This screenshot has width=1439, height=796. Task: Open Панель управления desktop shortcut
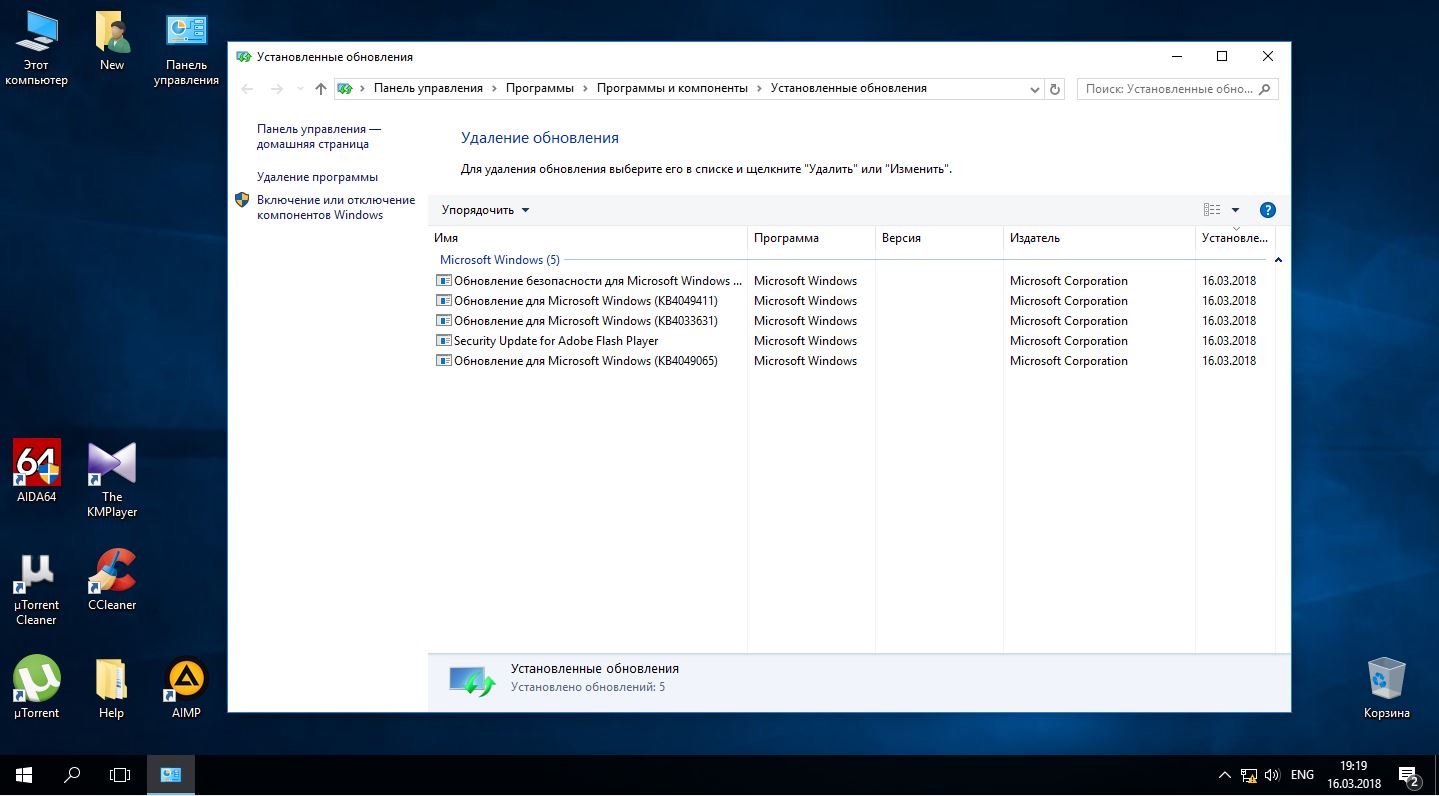point(186,48)
